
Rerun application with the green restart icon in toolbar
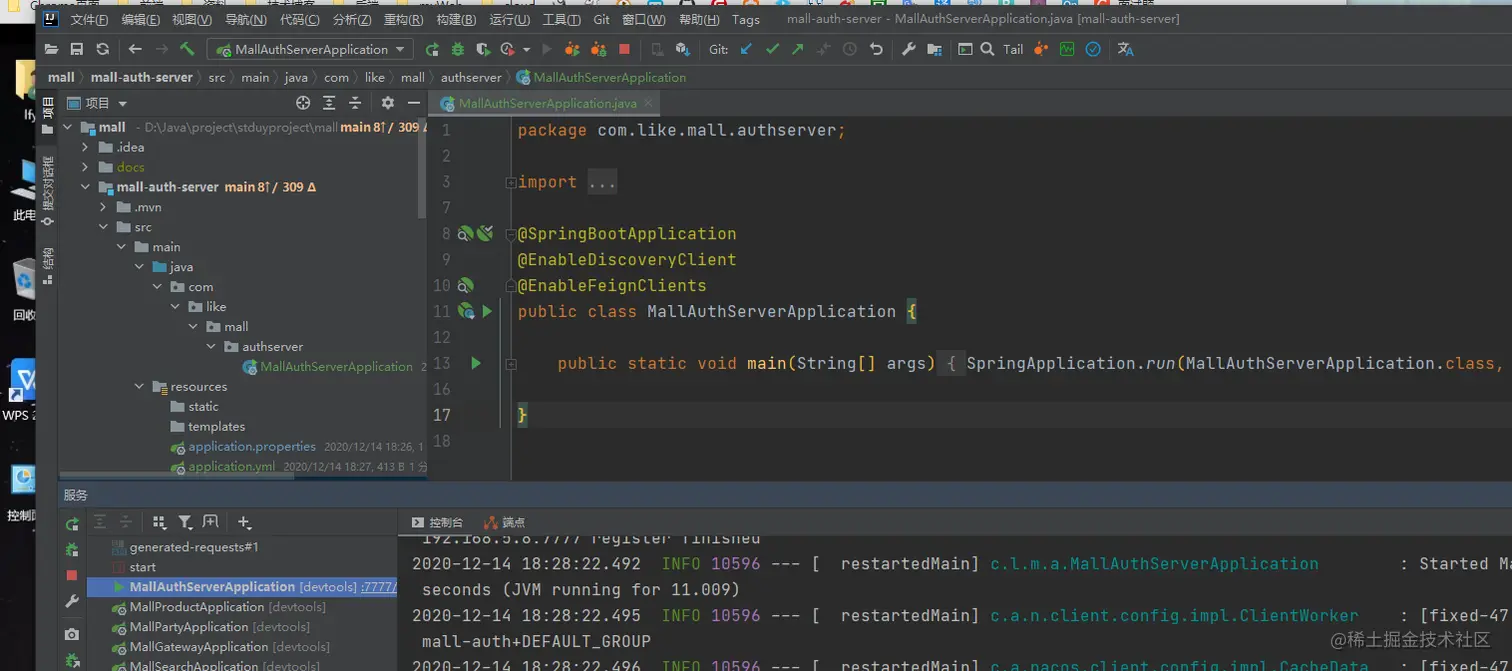[x=432, y=49]
